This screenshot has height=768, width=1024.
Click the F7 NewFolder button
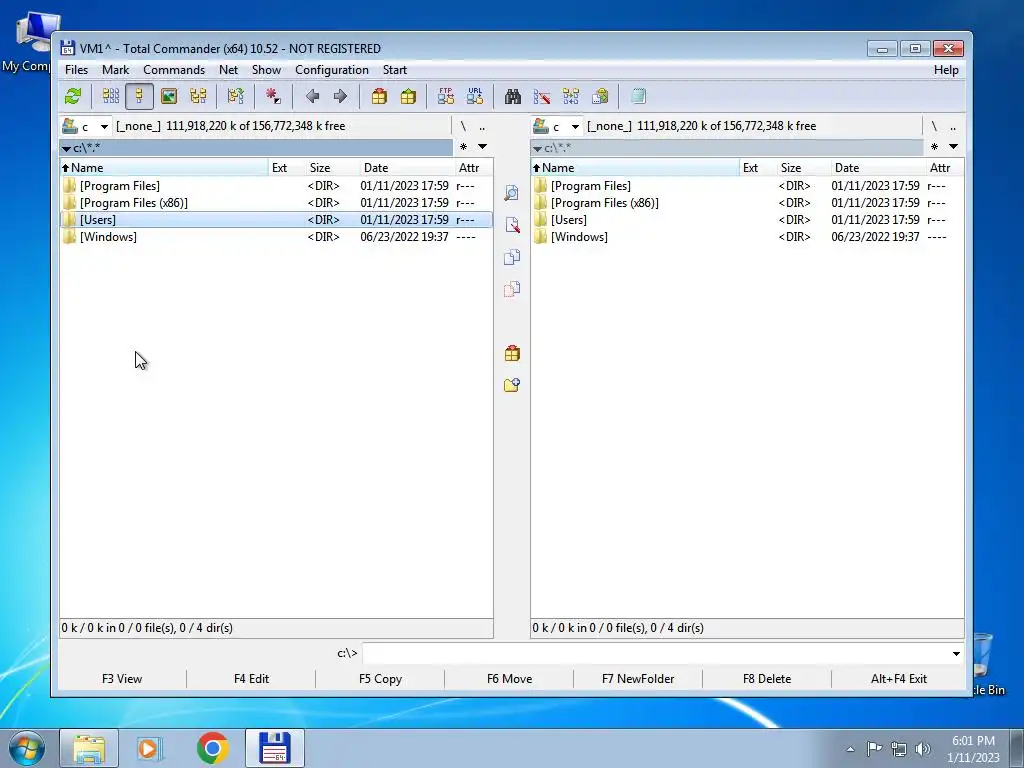click(638, 679)
